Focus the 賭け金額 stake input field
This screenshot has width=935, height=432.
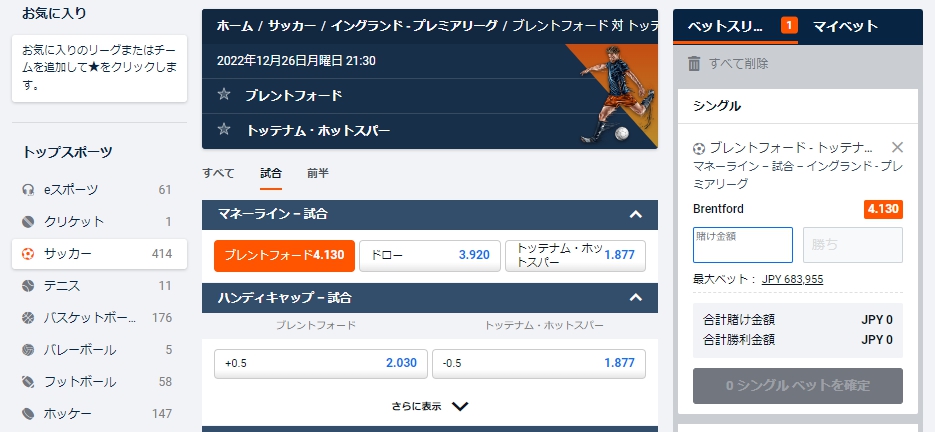(x=742, y=245)
